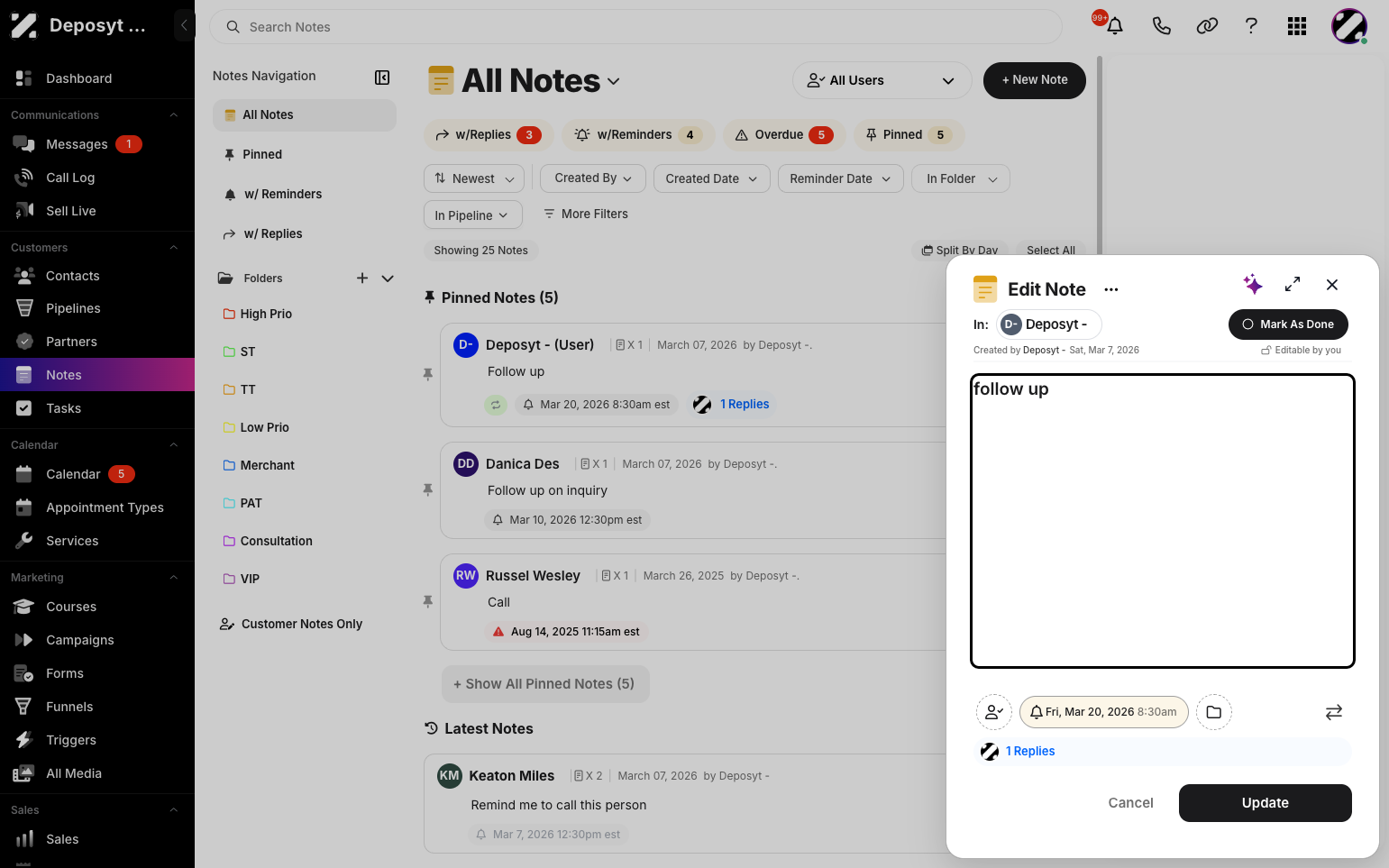Image resolution: width=1389 pixels, height=868 pixels.
Task: Click the assign user icon in Edit Note
Action: tap(994, 712)
